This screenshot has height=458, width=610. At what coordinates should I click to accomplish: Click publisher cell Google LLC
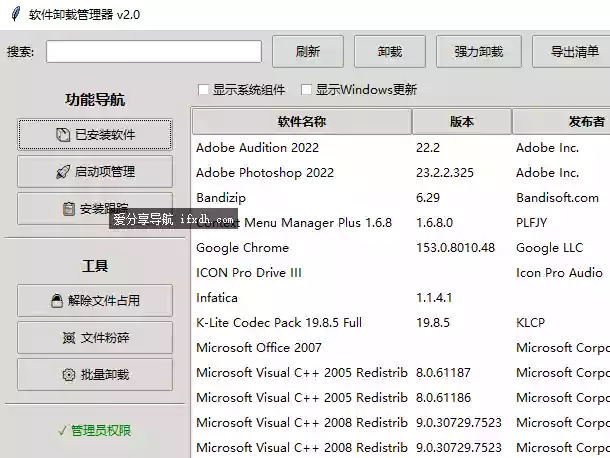pyautogui.click(x=549, y=248)
